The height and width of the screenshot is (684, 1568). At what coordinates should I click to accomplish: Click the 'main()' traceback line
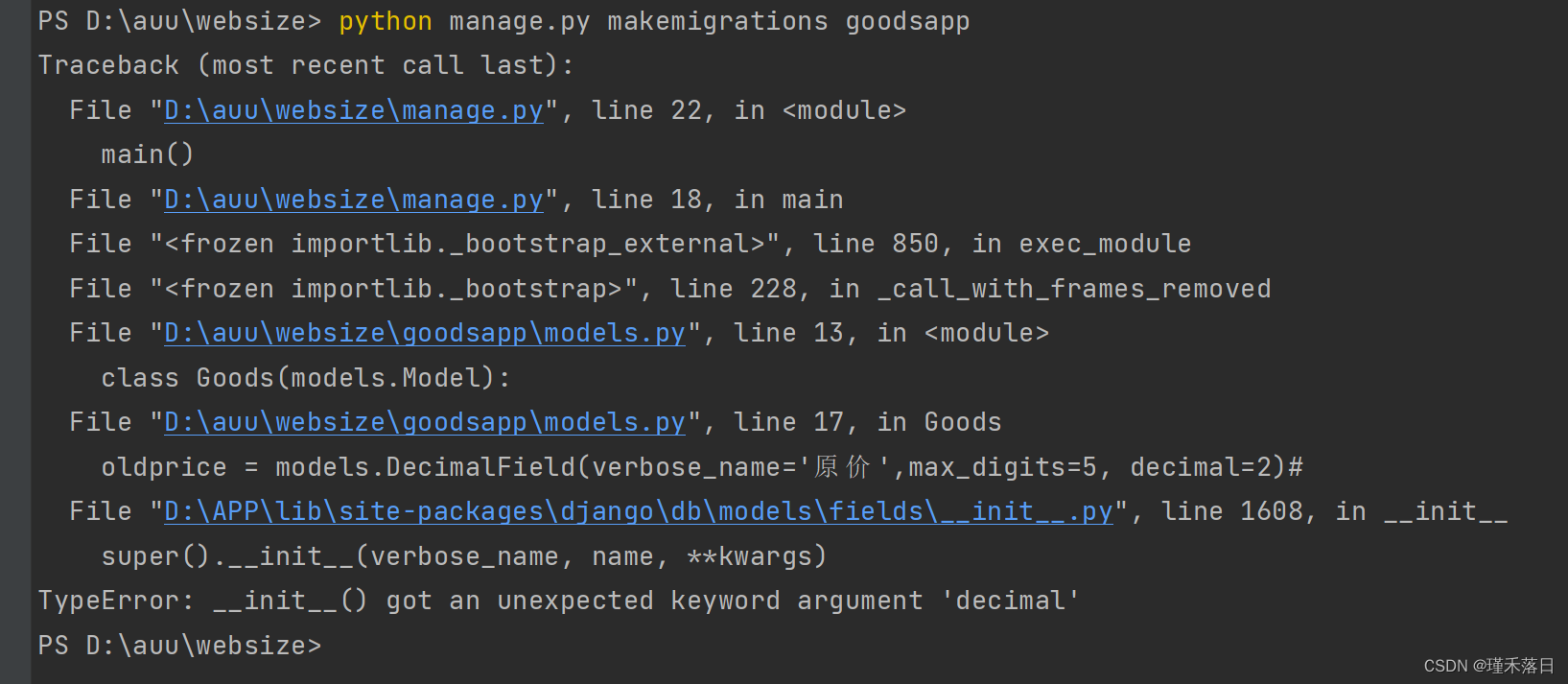coord(148,154)
